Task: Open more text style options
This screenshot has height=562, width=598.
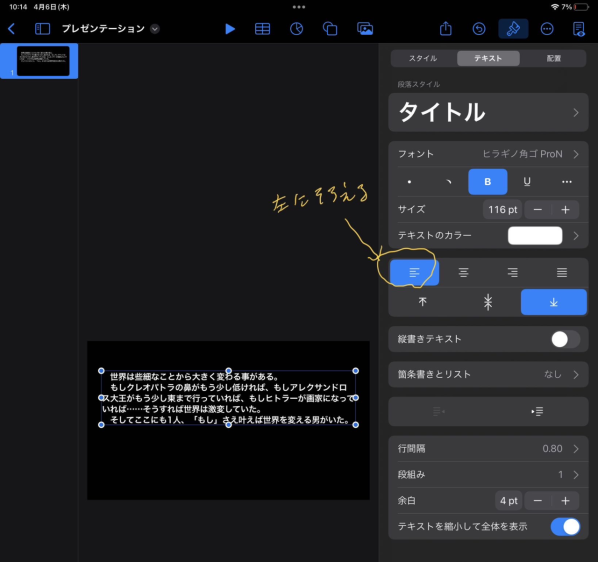Action: click(x=567, y=182)
